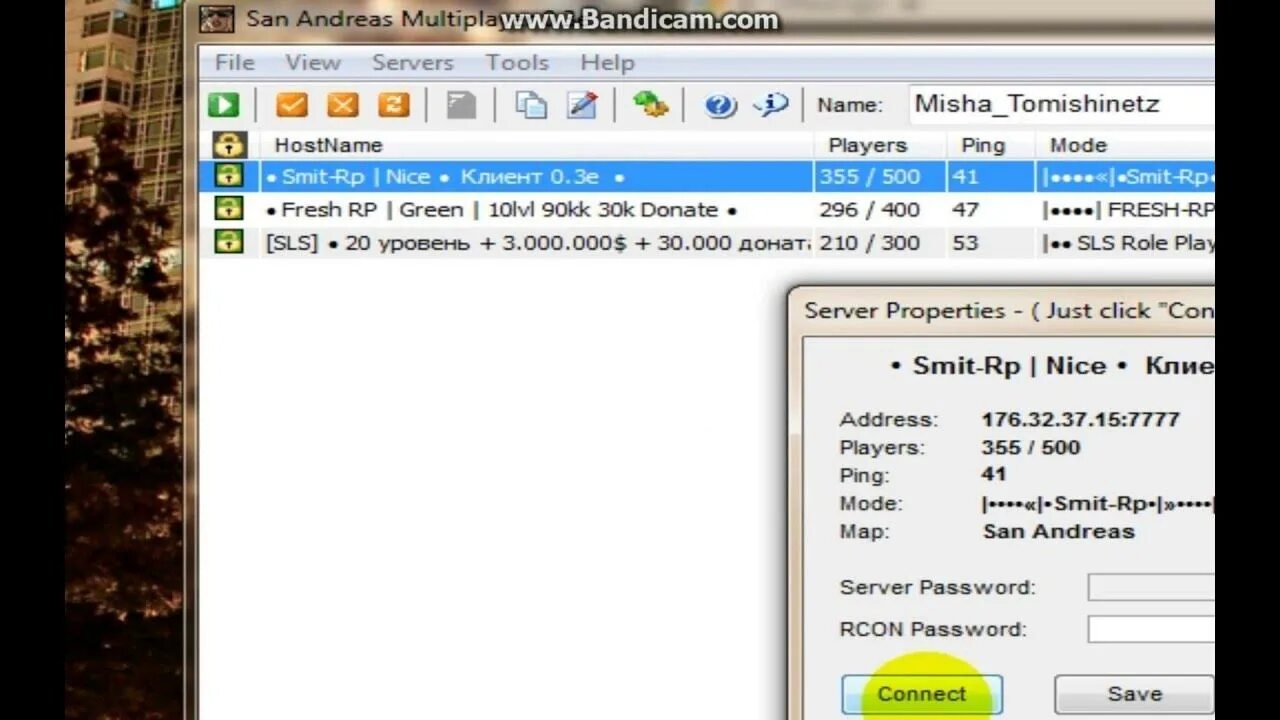Screen dimensions: 1280x720
Task: Click the green Settings toolbar icon
Action: 650,104
